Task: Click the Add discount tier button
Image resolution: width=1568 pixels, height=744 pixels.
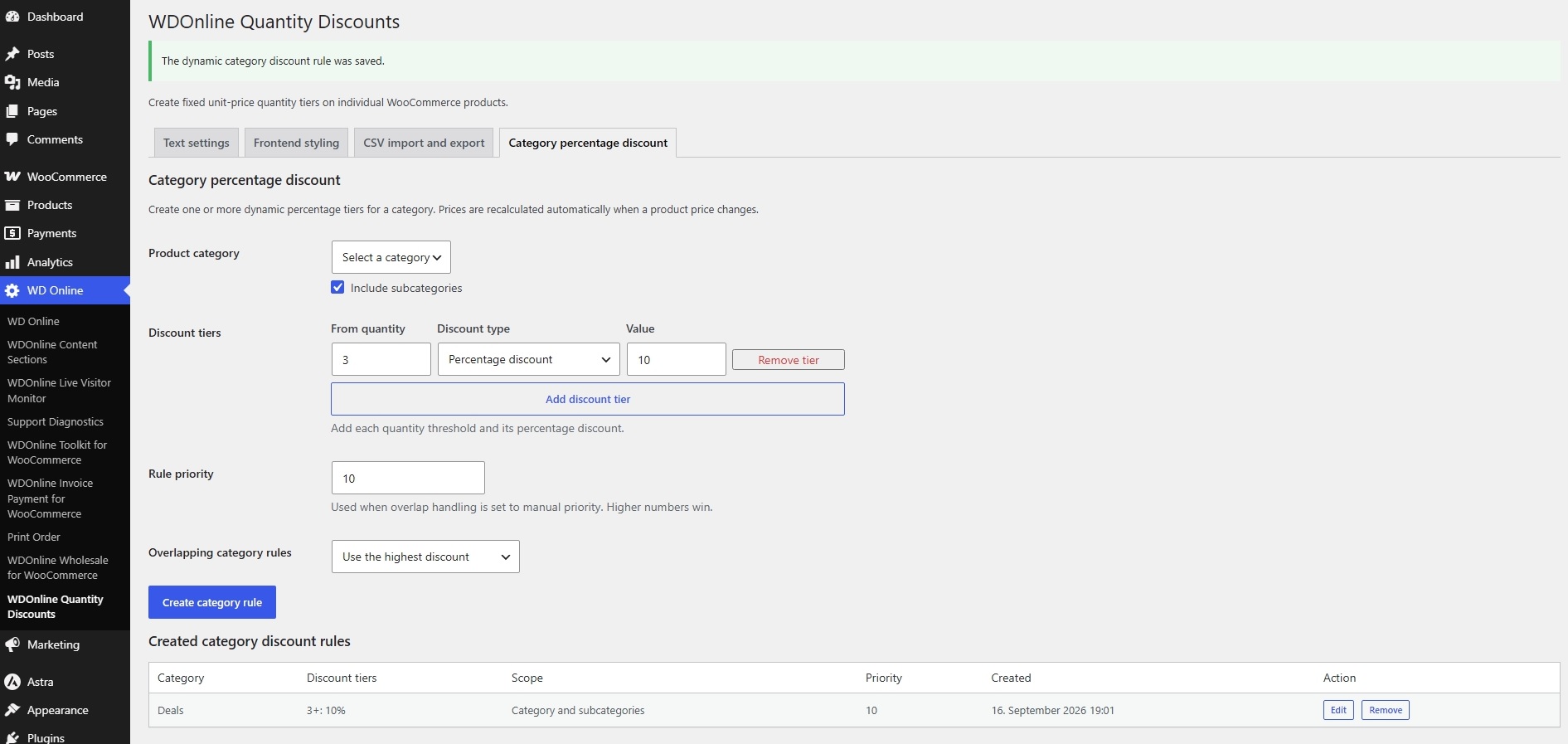Action: click(588, 399)
